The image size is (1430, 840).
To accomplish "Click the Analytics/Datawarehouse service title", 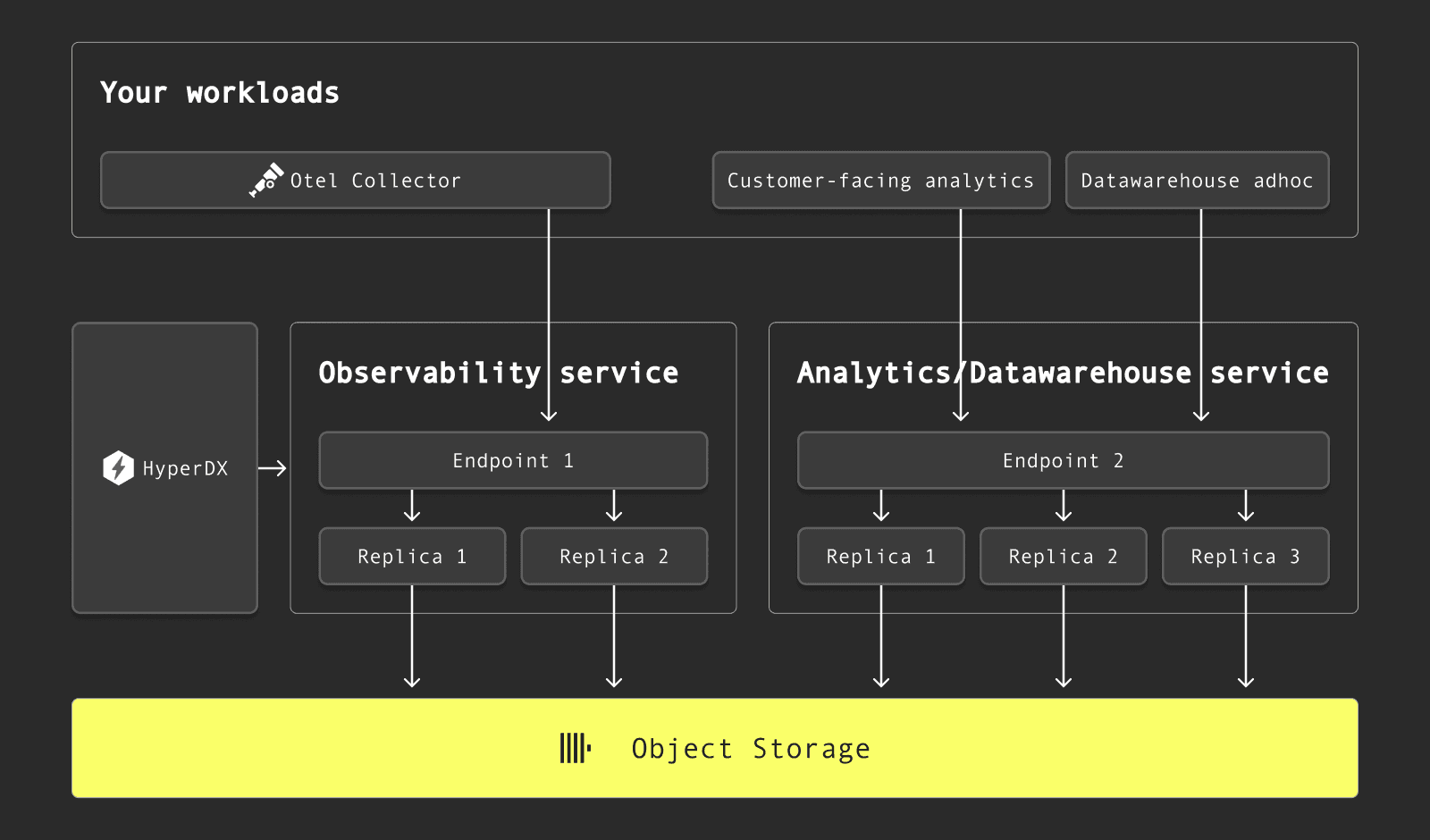I will (x=1062, y=373).
